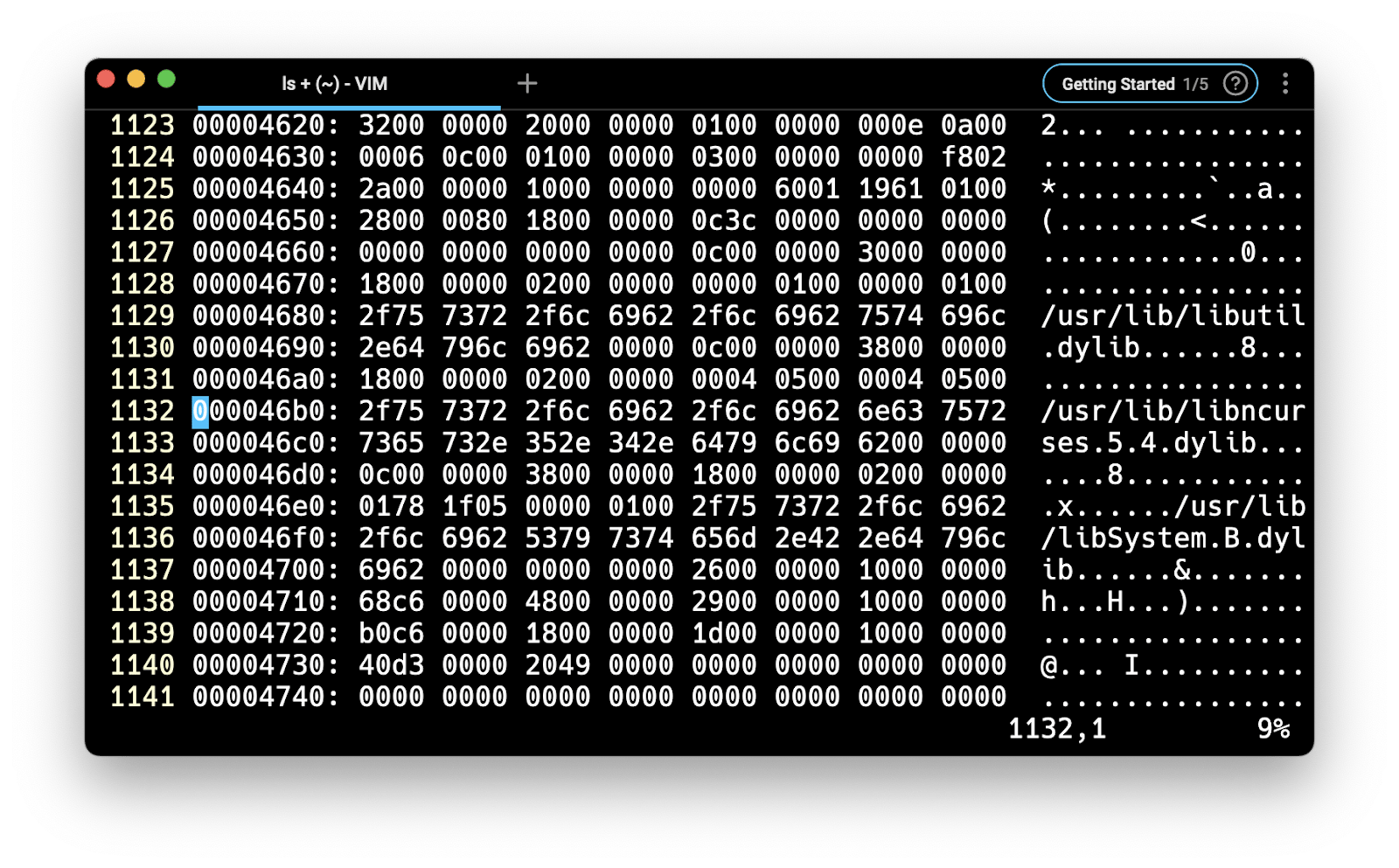This screenshot has width=1399, height=868.
Task: Open the three-dot options menu
Action: (x=1284, y=84)
